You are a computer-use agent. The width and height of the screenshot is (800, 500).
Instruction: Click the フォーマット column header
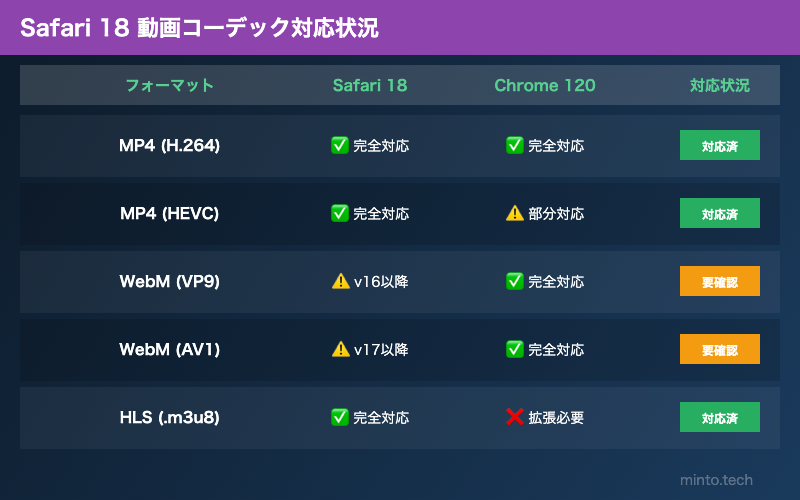pyautogui.click(x=169, y=85)
